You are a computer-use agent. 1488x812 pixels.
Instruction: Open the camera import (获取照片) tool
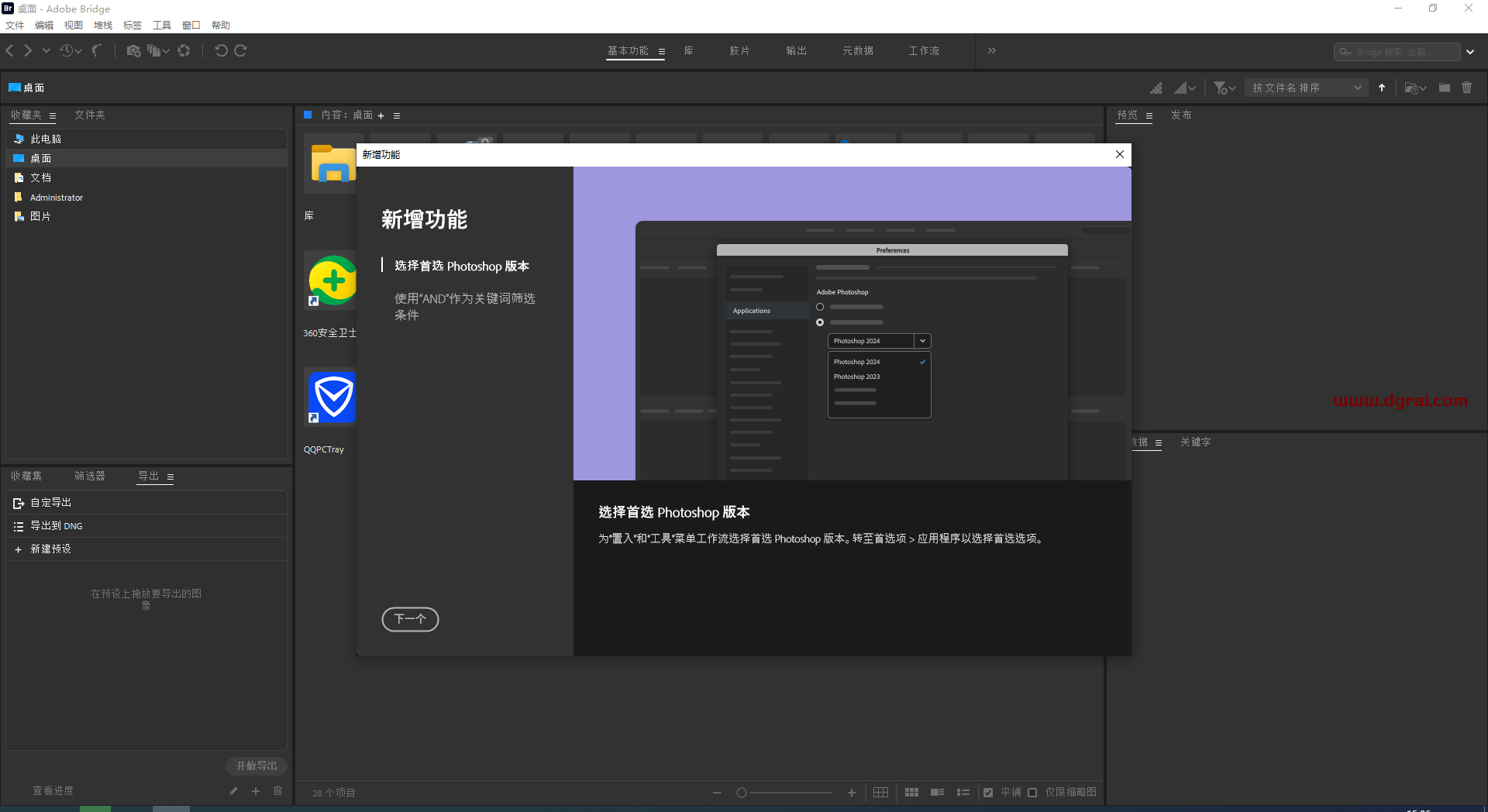tap(134, 50)
